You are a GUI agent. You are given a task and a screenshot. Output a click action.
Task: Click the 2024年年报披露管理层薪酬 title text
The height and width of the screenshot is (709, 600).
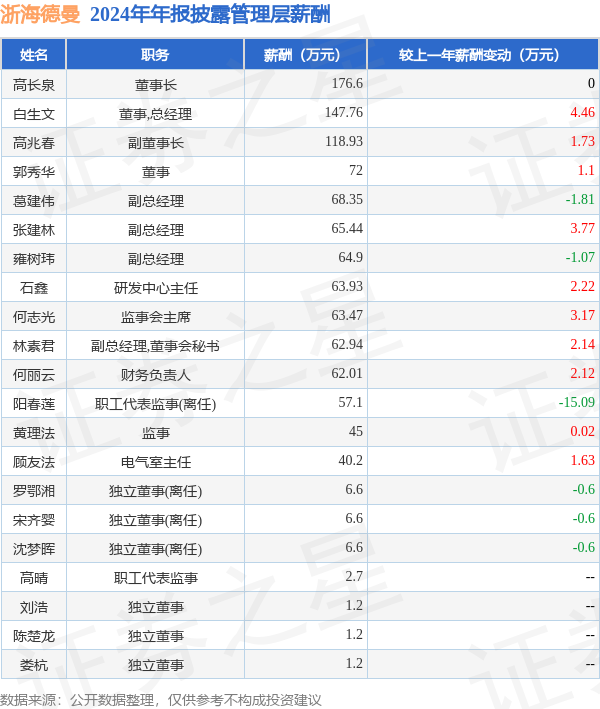pos(210,14)
